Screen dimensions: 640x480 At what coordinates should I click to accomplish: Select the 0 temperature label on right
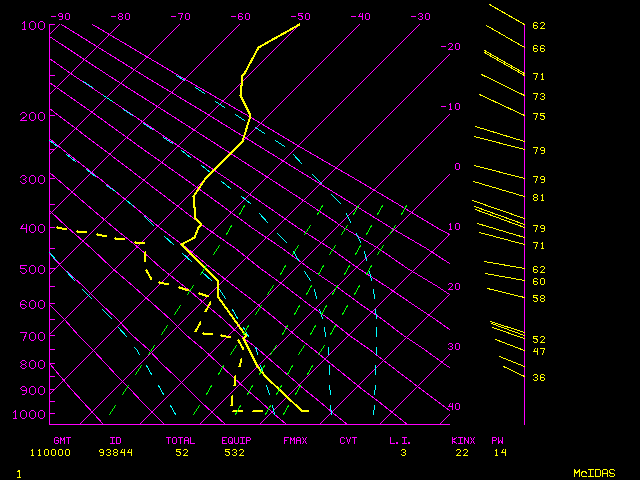coord(457,167)
